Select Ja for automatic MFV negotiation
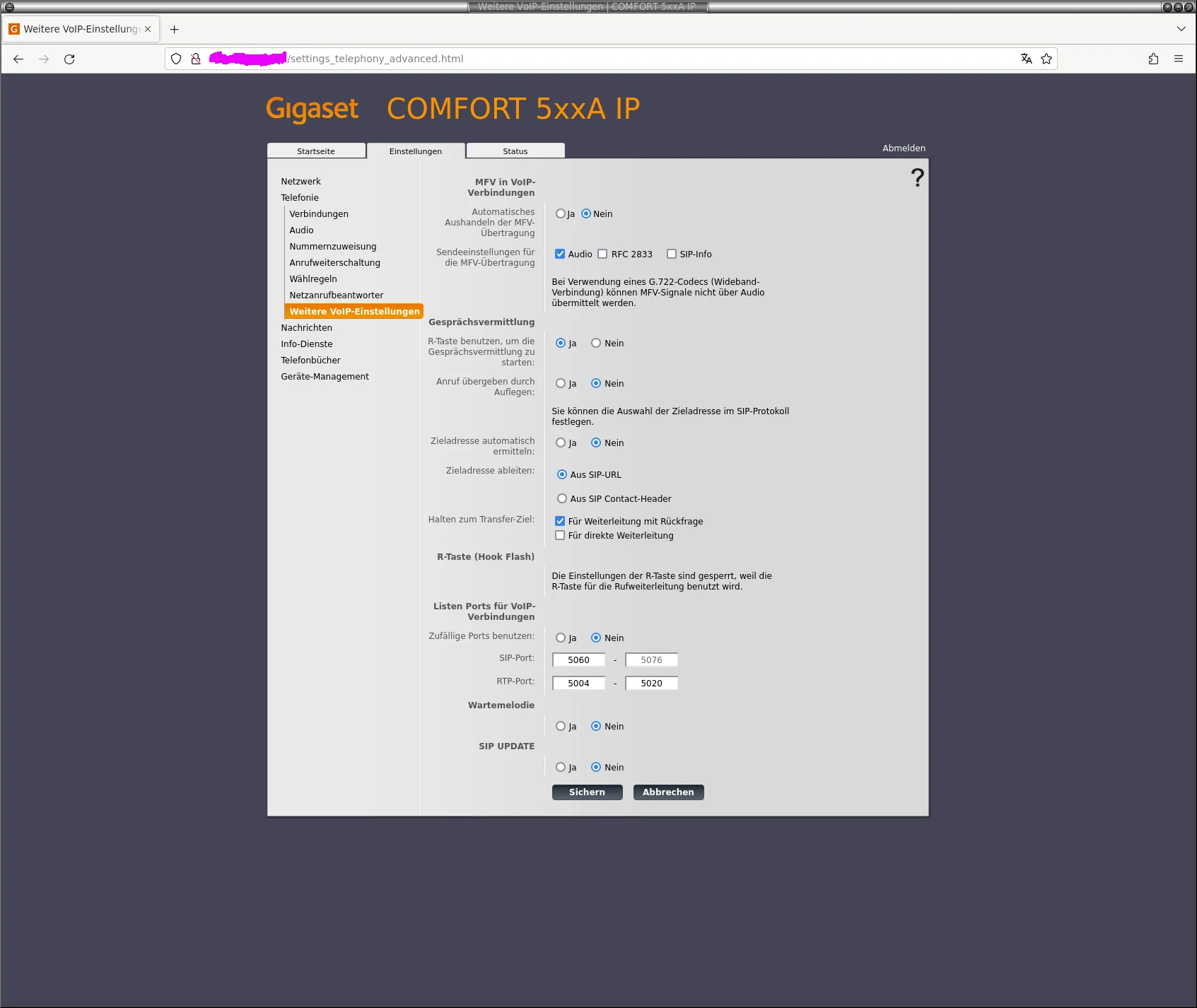1197x1008 pixels. pyautogui.click(x=561, y=213)
